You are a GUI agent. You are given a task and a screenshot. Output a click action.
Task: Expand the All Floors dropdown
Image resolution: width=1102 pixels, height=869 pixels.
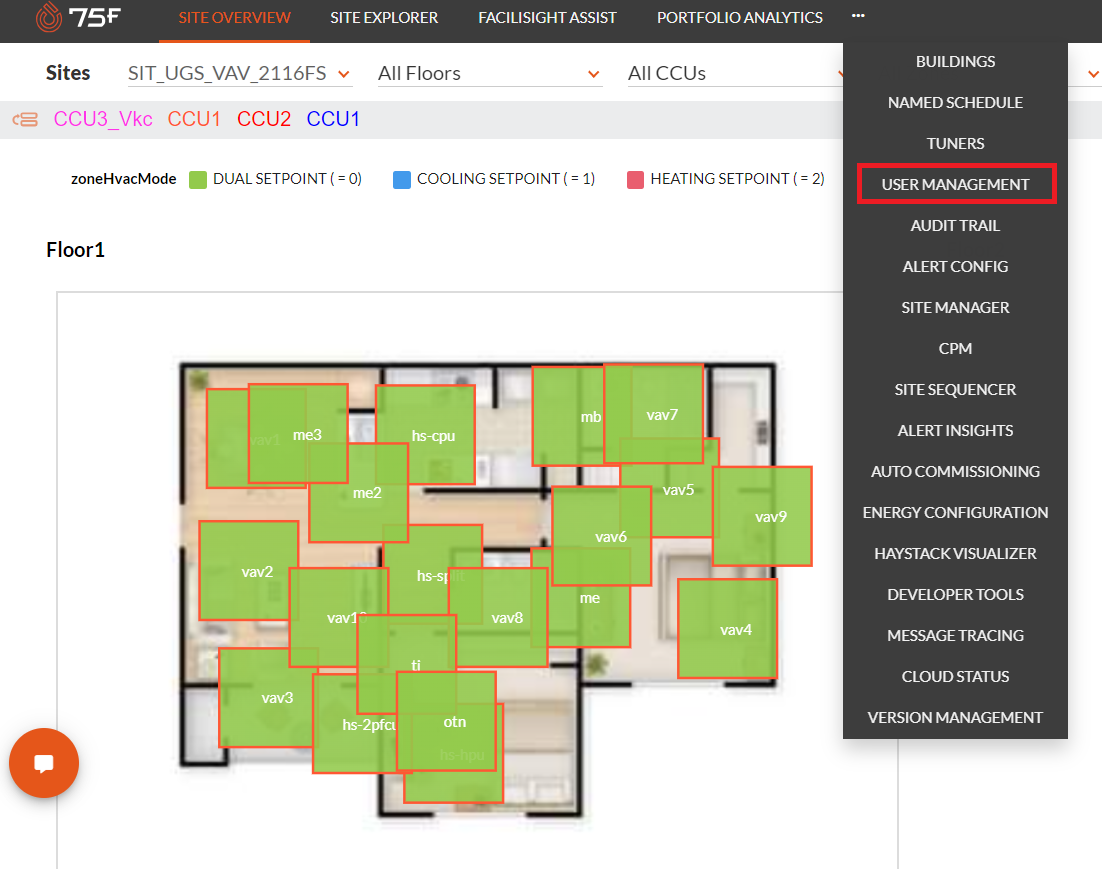click(489, 73)
